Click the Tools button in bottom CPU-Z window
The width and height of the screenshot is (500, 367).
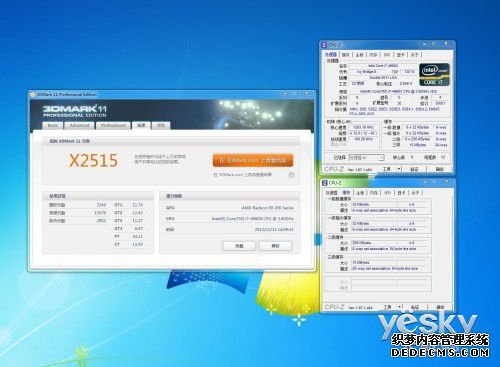pyautogui.click(x=388, y=307)
